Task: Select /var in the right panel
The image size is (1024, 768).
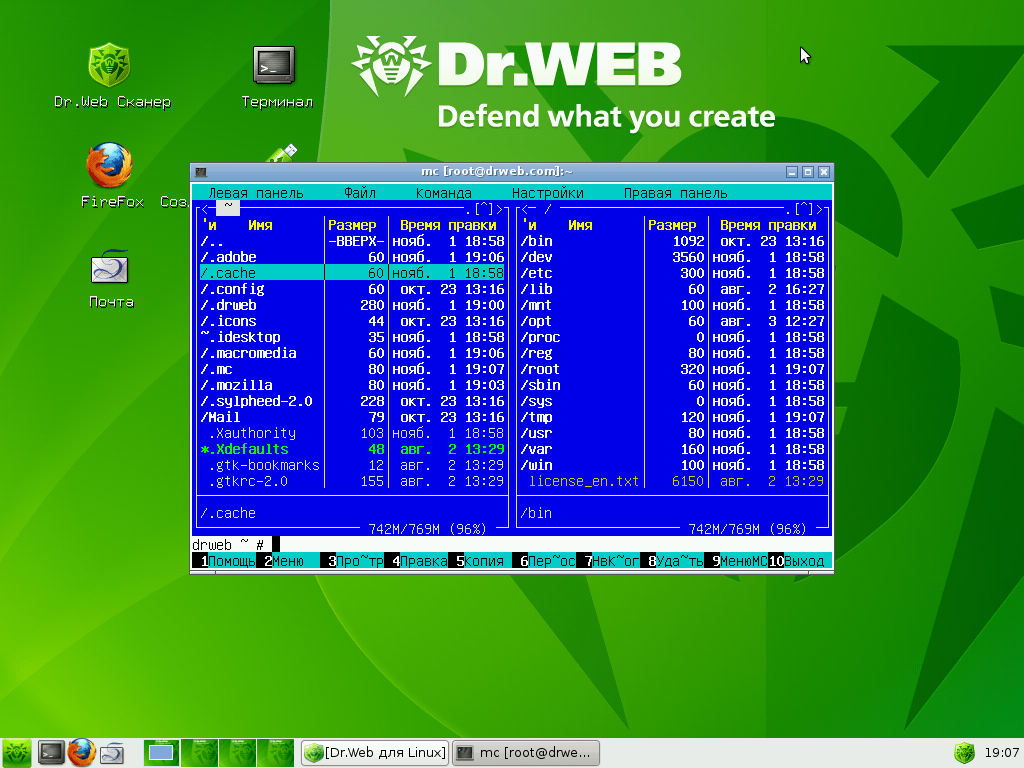Action: point(672,449)
